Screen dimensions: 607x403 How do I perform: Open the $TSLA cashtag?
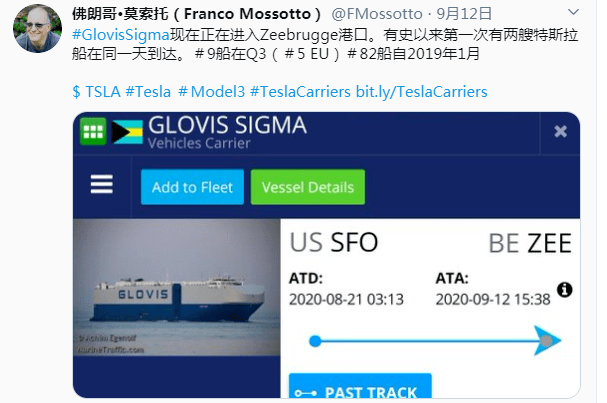tap(96, 92)
